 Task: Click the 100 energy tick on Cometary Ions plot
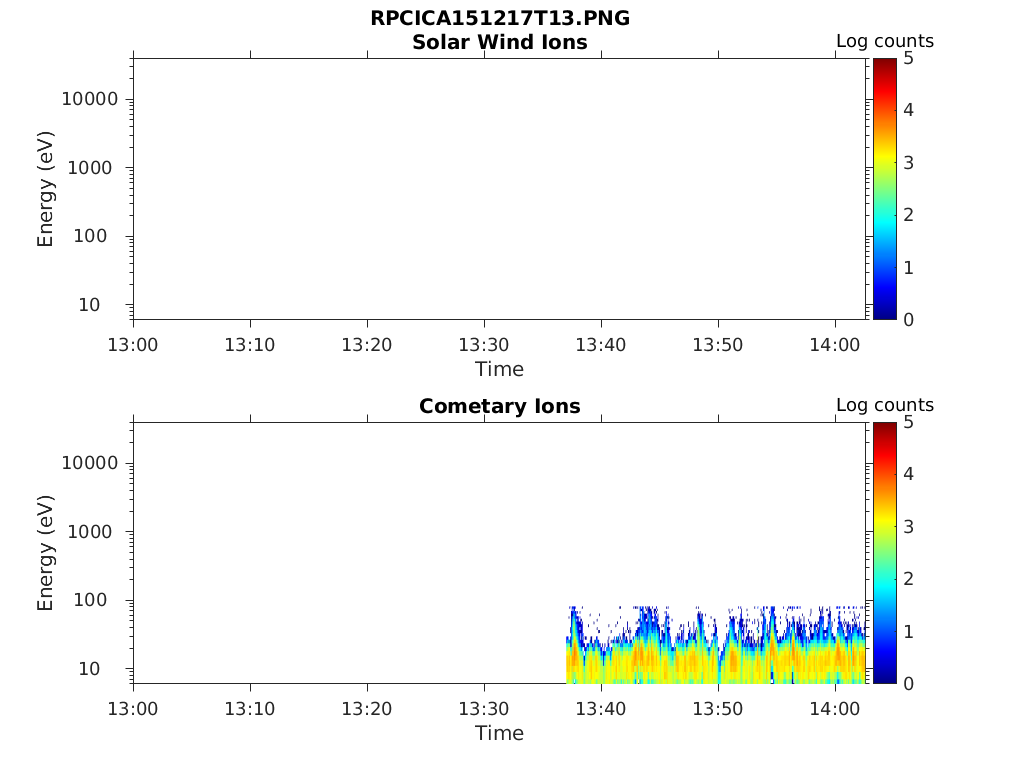(89, 600)
